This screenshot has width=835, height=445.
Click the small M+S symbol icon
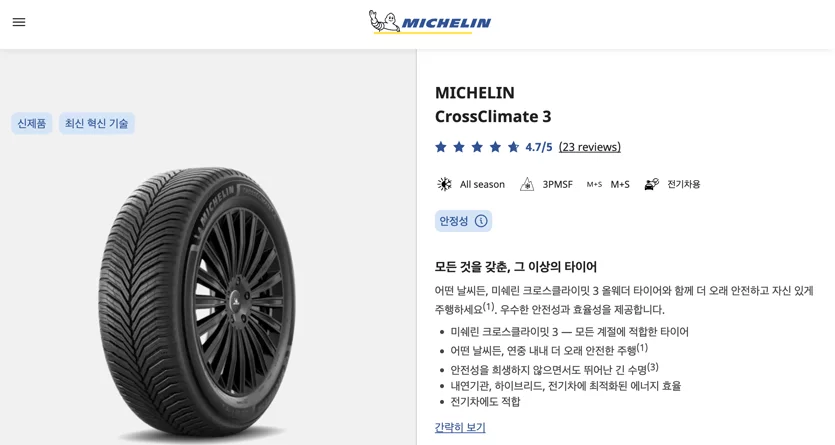594,184
